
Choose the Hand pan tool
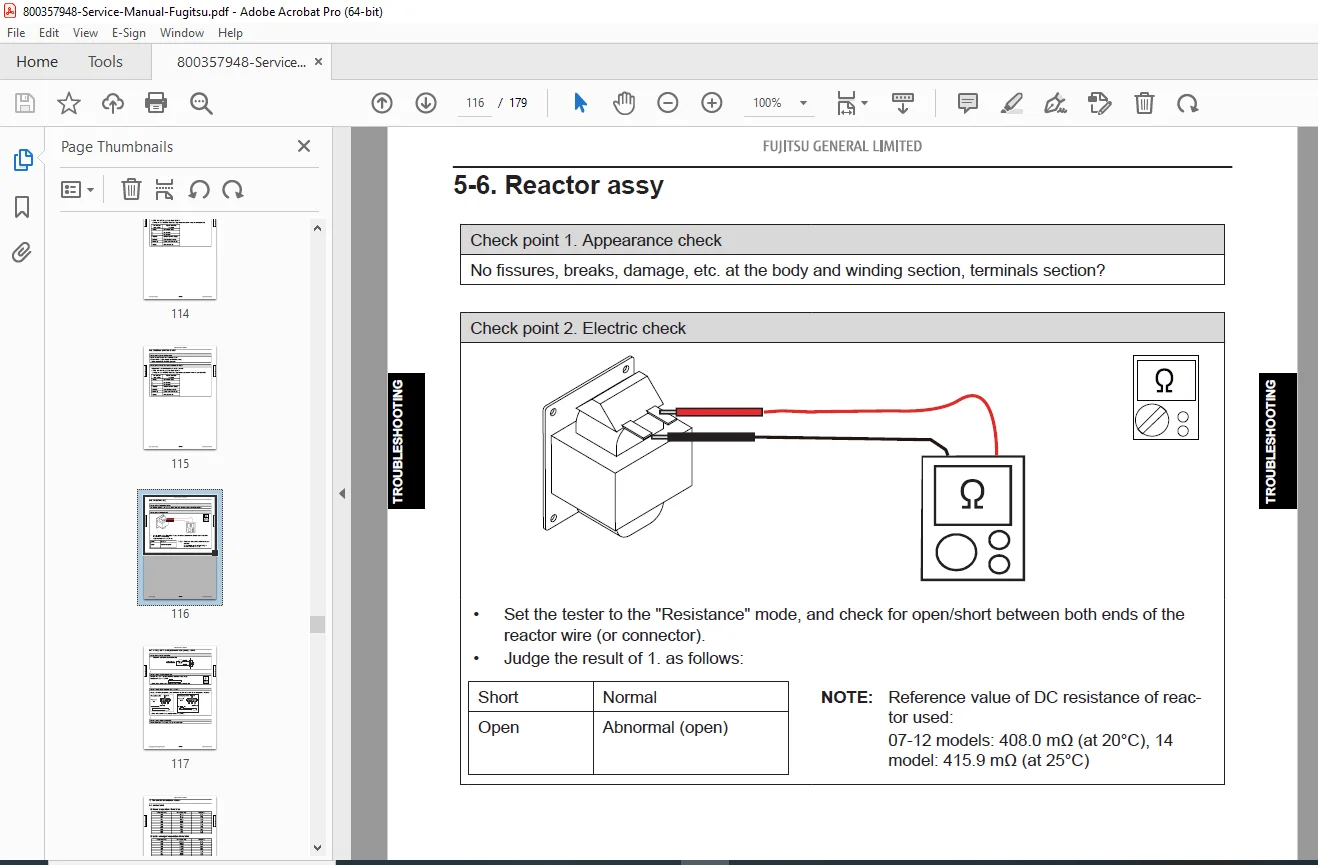pyautogui.click(x=624, y=103)
